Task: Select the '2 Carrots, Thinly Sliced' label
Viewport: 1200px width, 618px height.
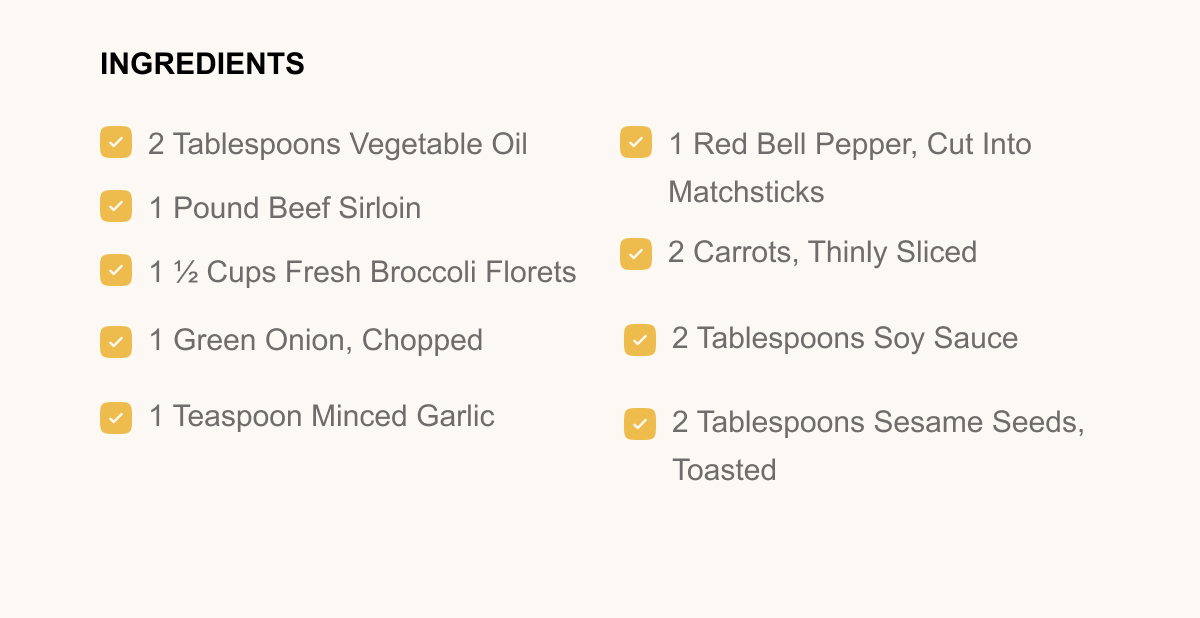Action: (x=822, y=252)
